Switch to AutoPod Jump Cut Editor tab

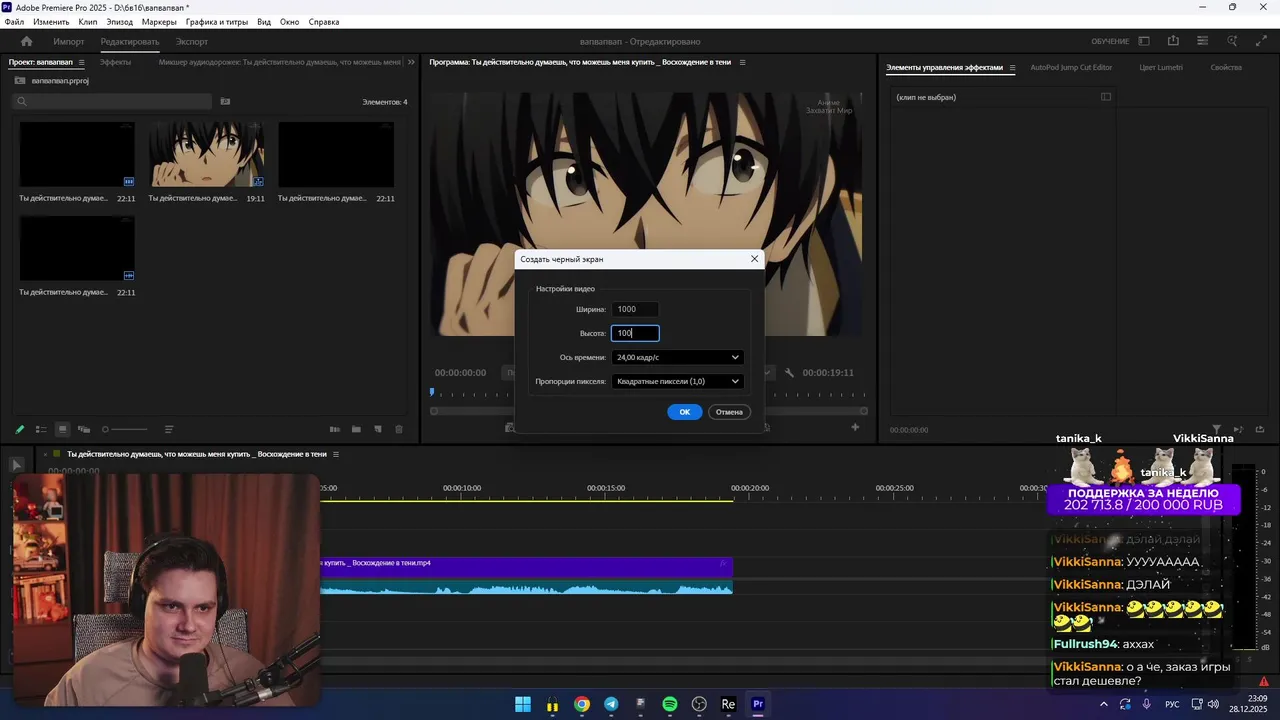tap(1071, 68)
